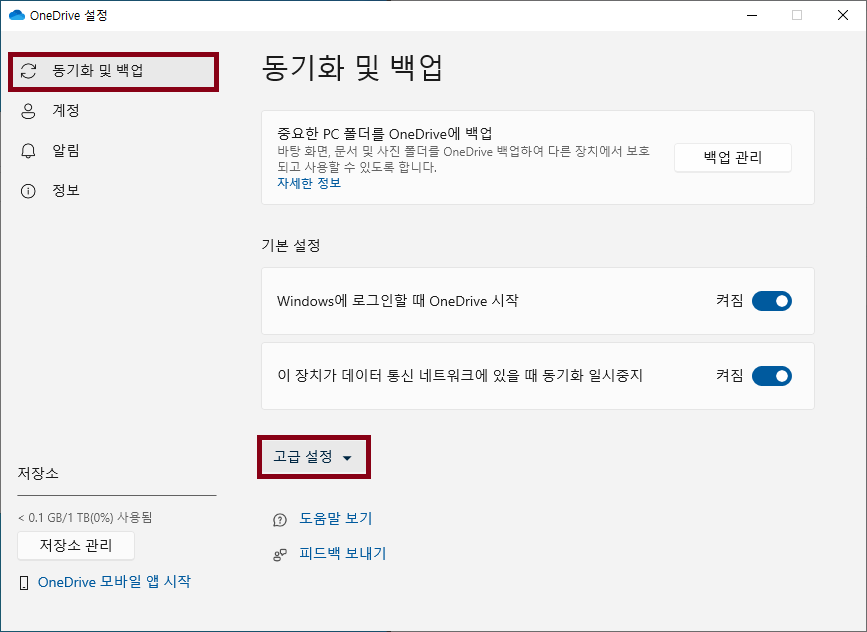Open the 정보 tab
The image size is (867, 632).
pyautogui.click(x=113, y=191)
